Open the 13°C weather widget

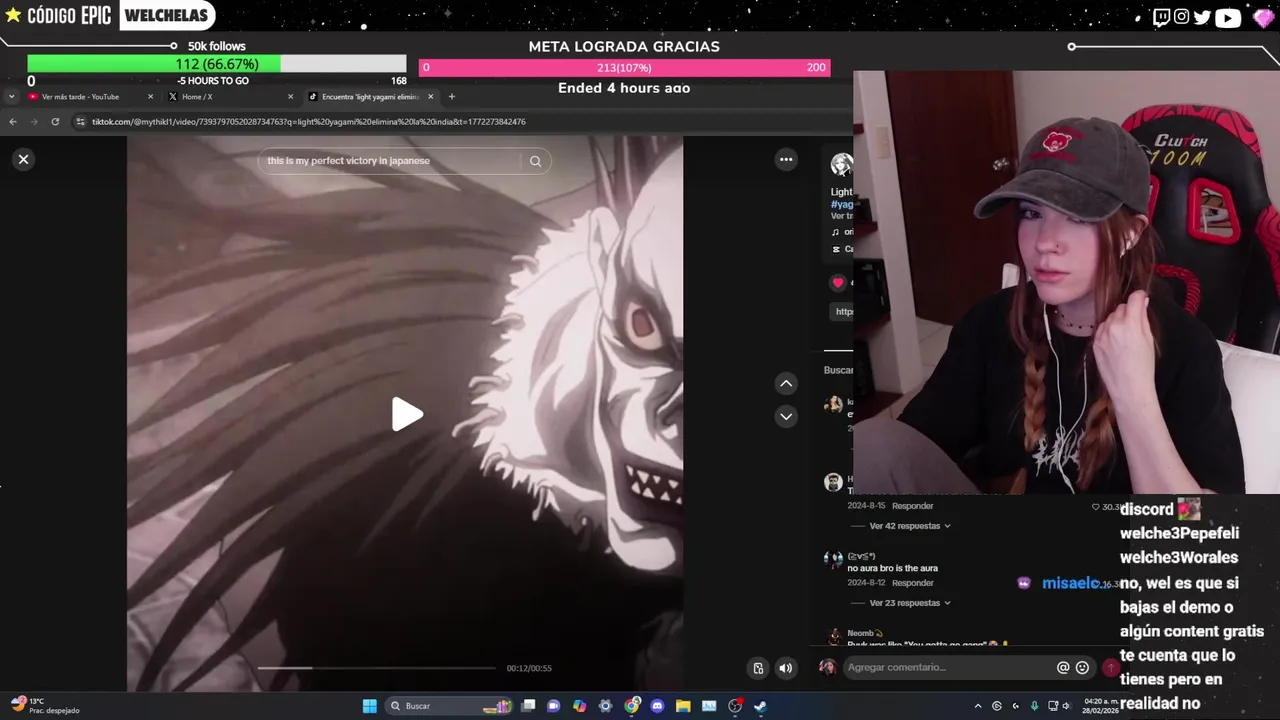coord(44,706)
